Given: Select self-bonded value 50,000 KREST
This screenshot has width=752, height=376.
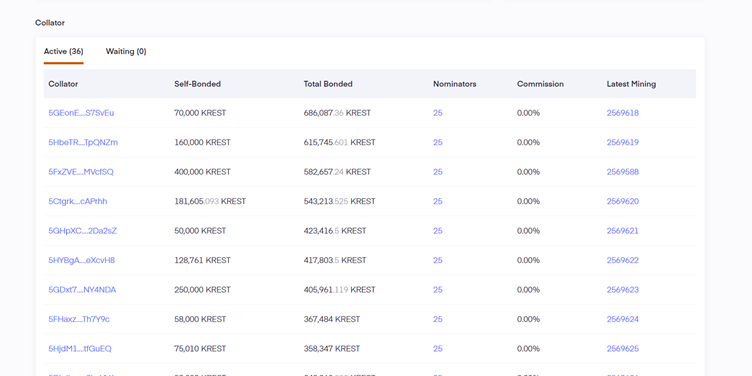Looking at the screenshot, I should point(200,231).
